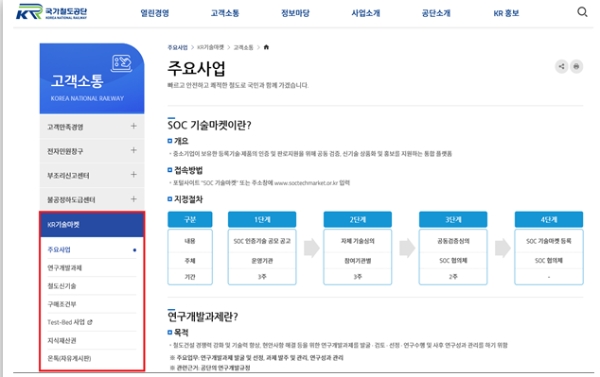Click the print icon button
Viewport: 600px width, 377px height.
[x=576, y=67]
